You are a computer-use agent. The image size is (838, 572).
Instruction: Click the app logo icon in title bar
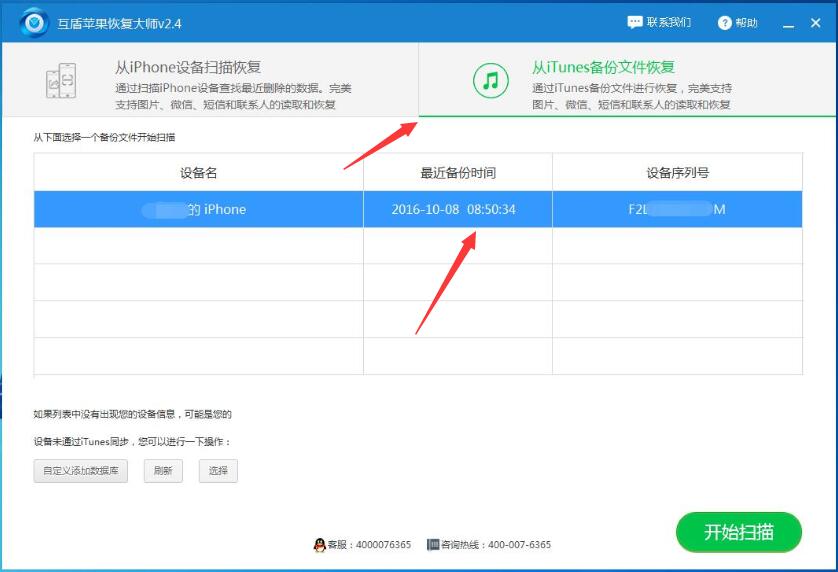click(x=34, y=22)
